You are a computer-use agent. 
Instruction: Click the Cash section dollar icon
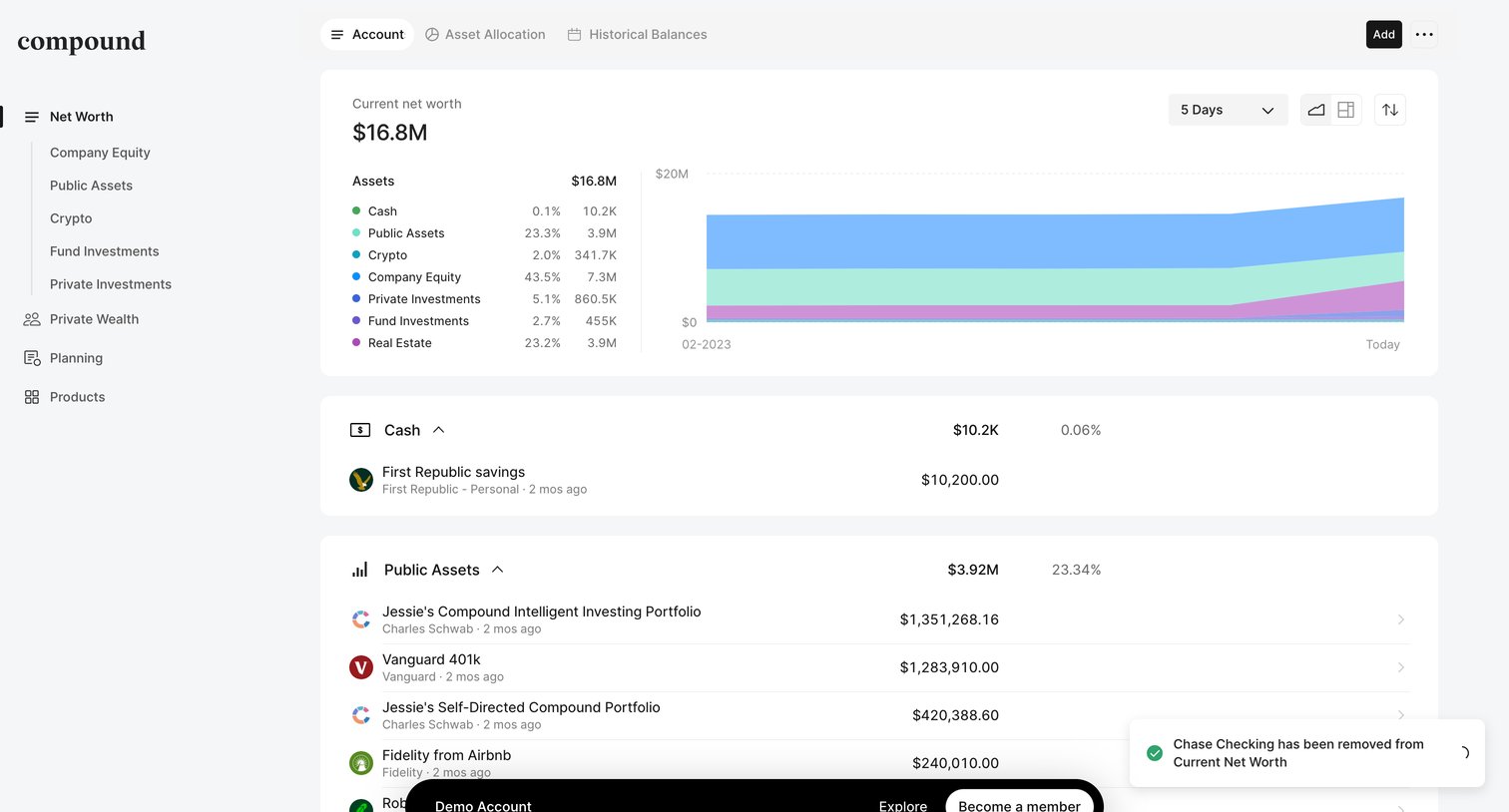click(360, 430)
